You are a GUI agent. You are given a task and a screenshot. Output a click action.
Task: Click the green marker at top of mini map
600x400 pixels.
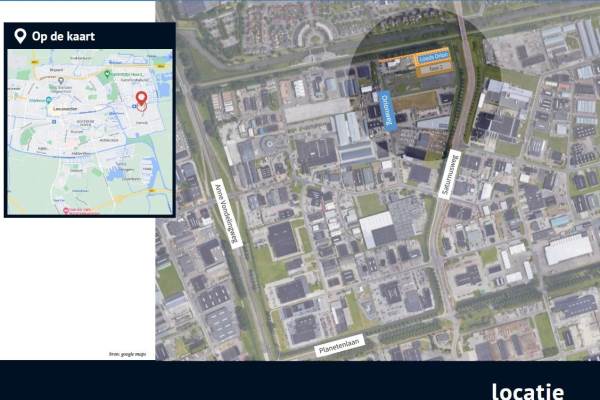coord(108,74)
